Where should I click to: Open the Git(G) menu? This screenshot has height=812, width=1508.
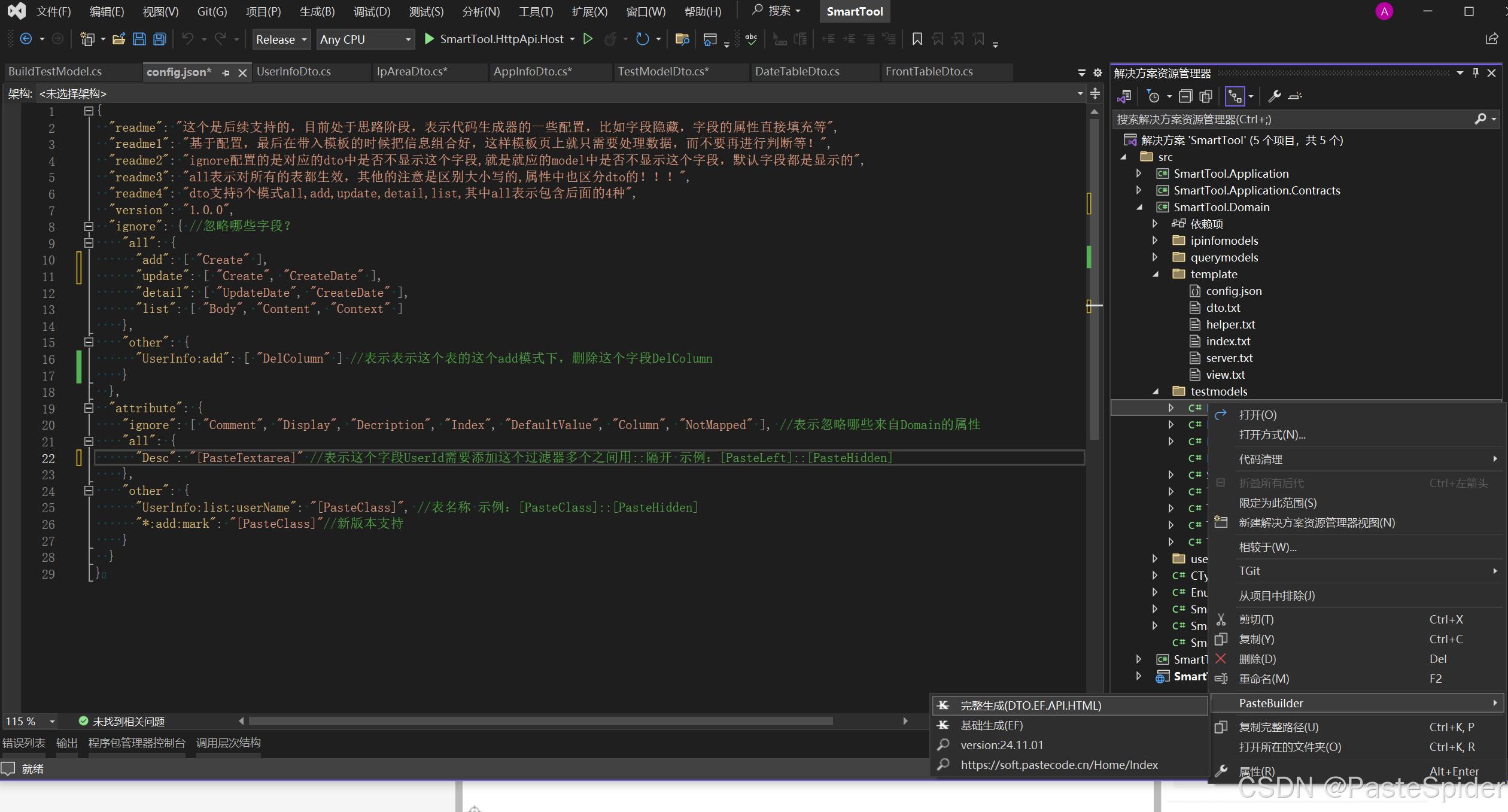[x=212, y=11]
